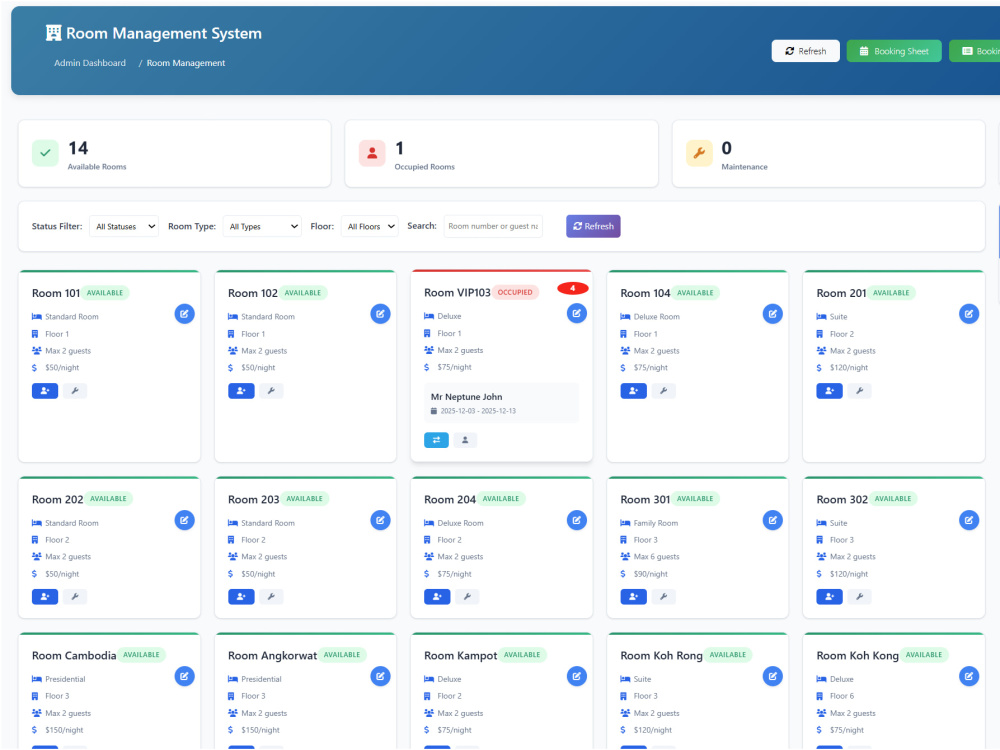Viewport: 1000px width, 750px height.
Task: Click Room Management breadcrumb
Action: point(186,63)
